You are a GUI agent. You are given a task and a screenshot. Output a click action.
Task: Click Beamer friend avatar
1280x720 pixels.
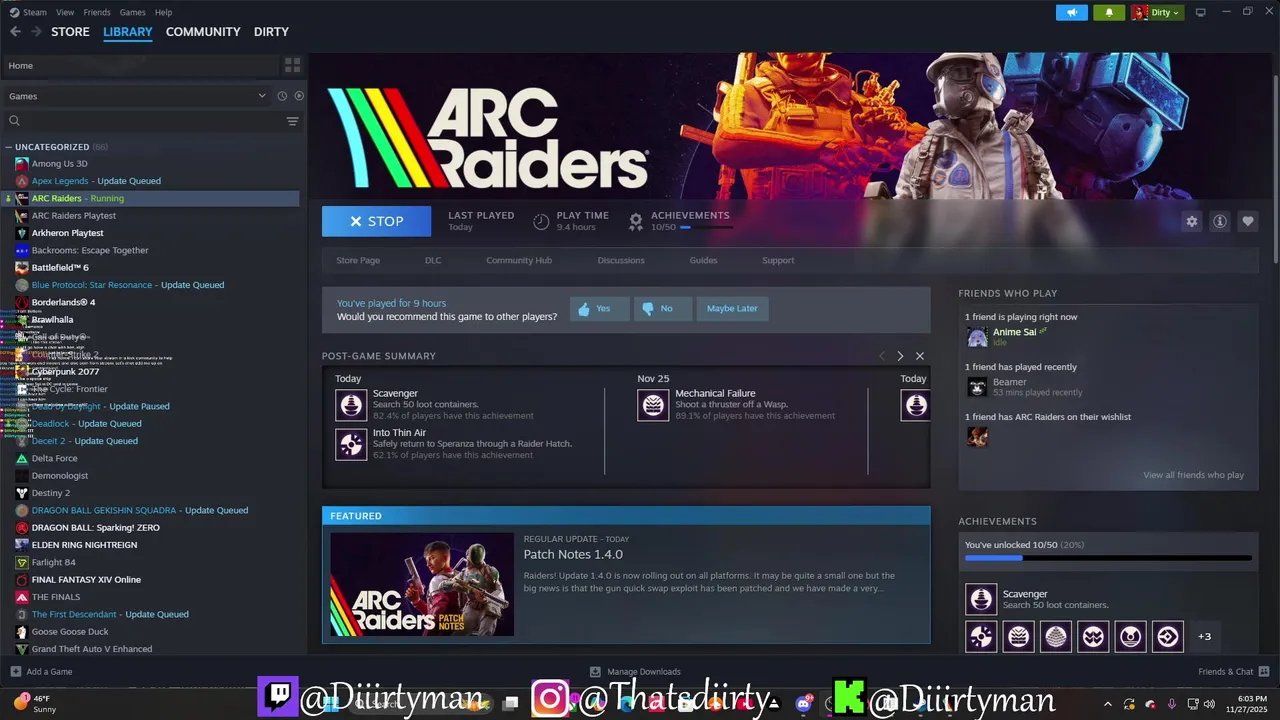tap(977, 387)
